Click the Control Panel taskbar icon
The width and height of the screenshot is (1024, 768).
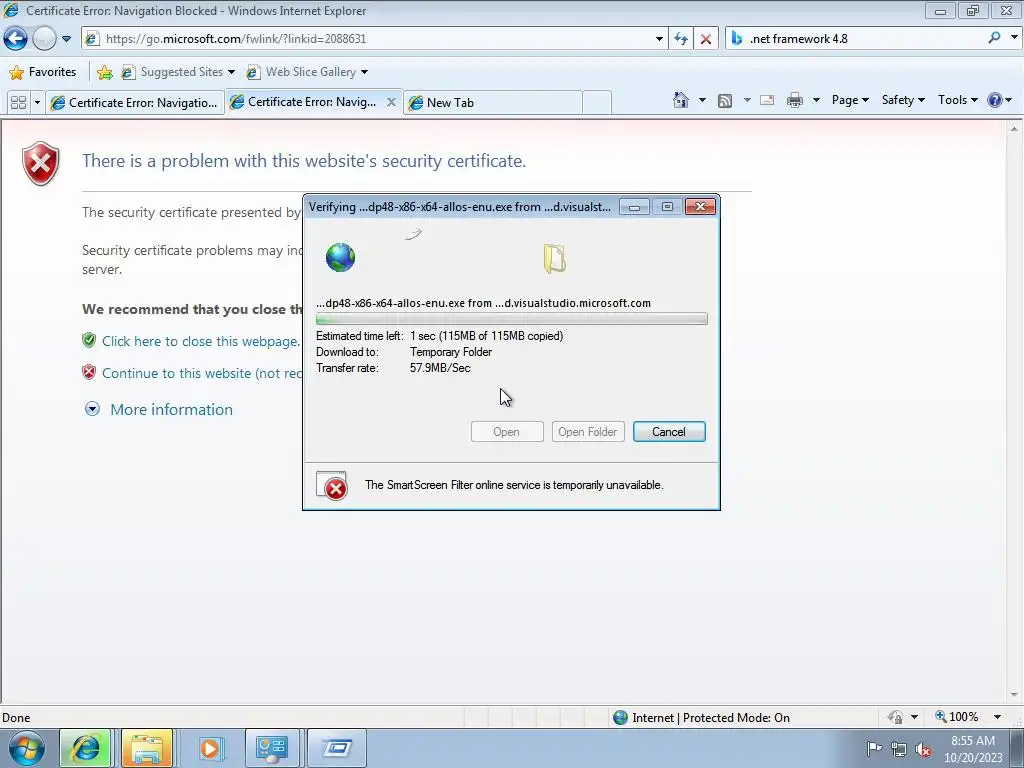271,748
